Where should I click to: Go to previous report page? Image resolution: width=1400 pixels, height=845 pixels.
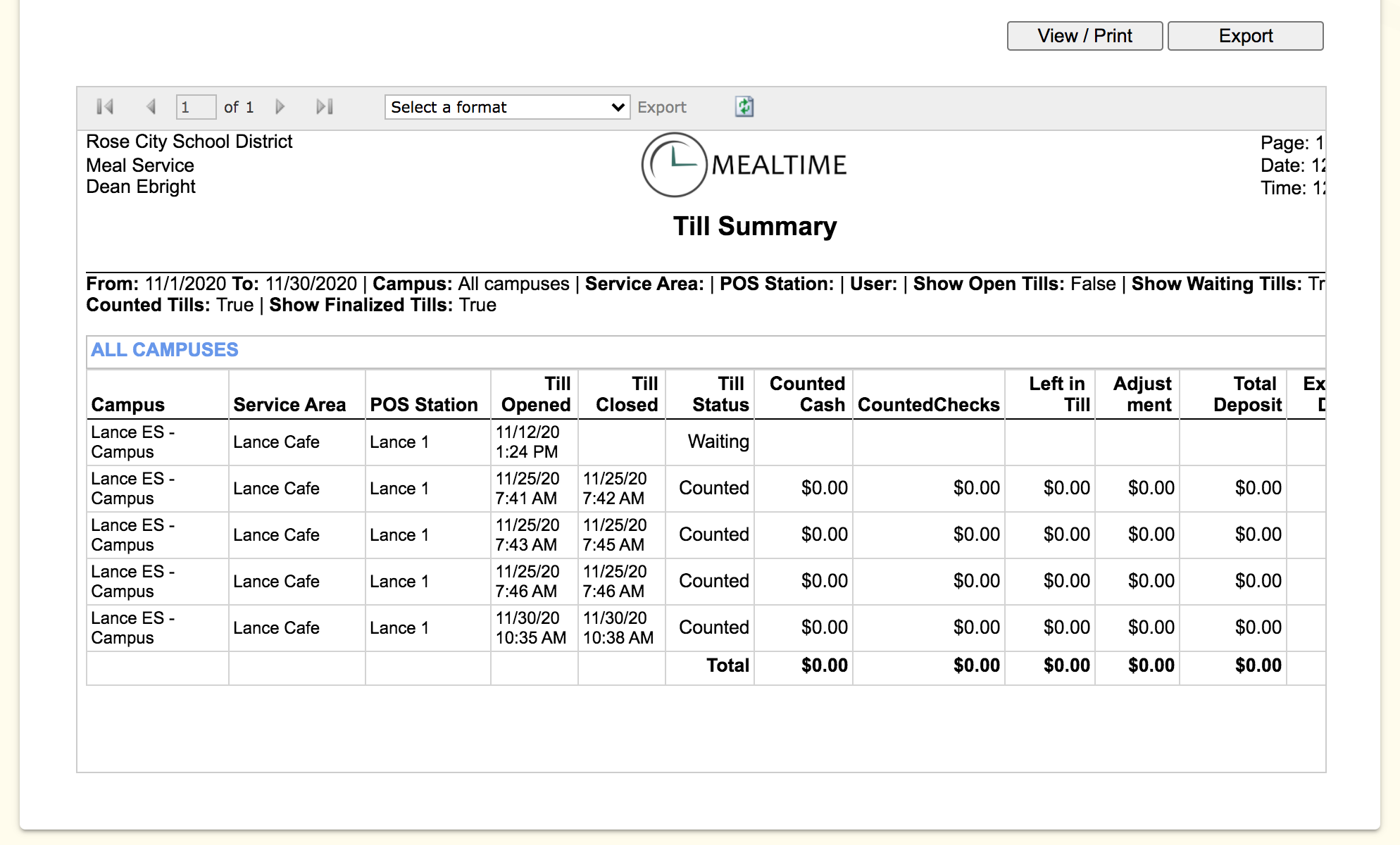pos(151,107)
